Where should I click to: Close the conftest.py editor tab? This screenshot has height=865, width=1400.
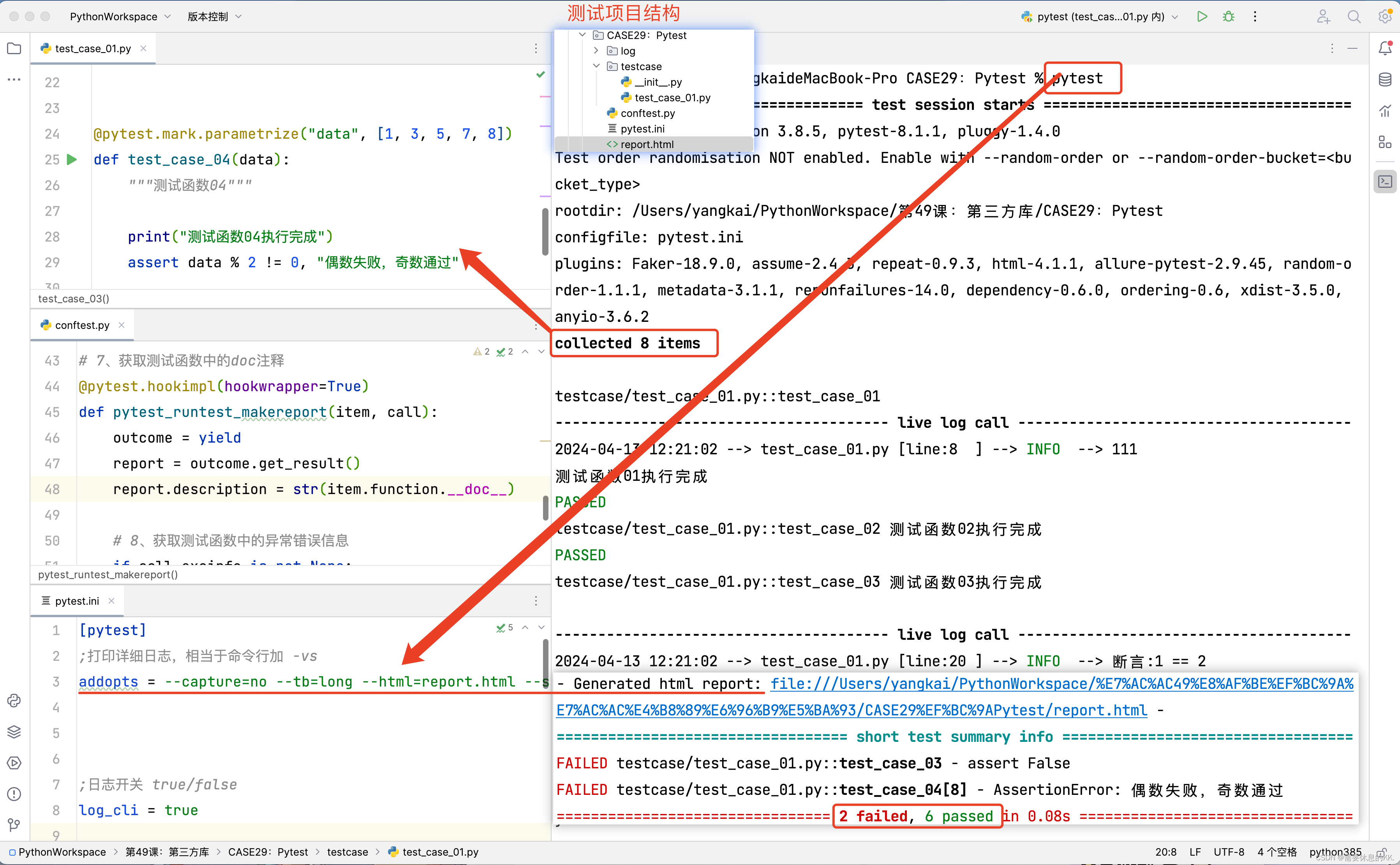pyautogui.click(x=121, y=325)
